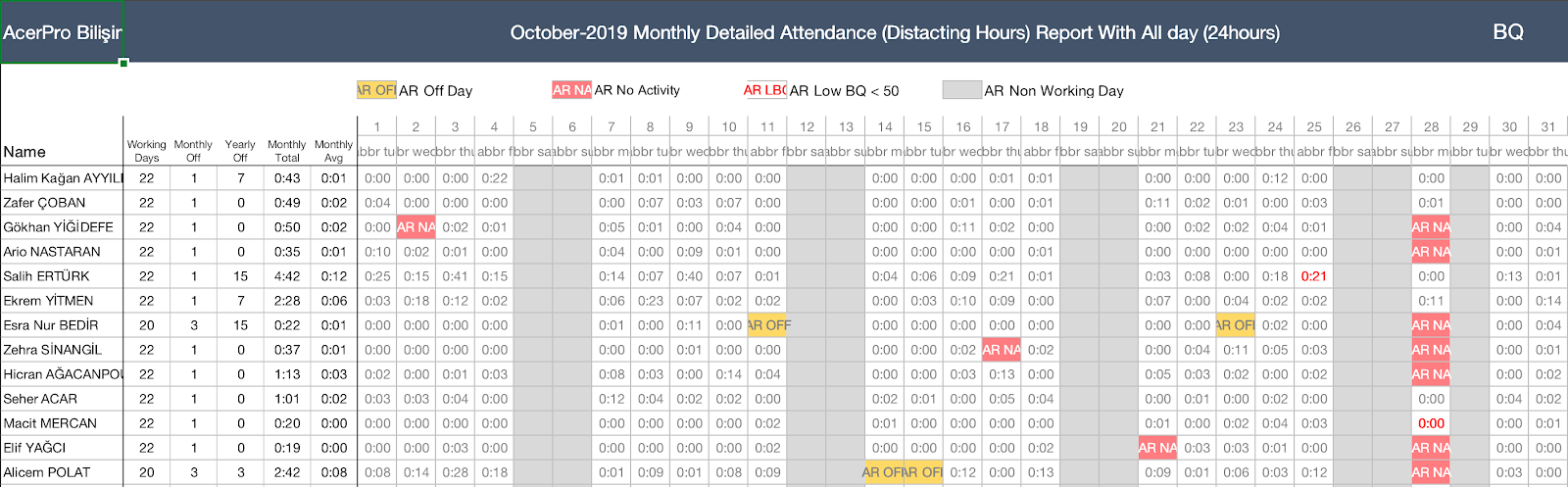Select Gökhan YİĞİDEFE's AR NA cell on day 2
The image size is (1568, 487).
[x=416, y=227]
